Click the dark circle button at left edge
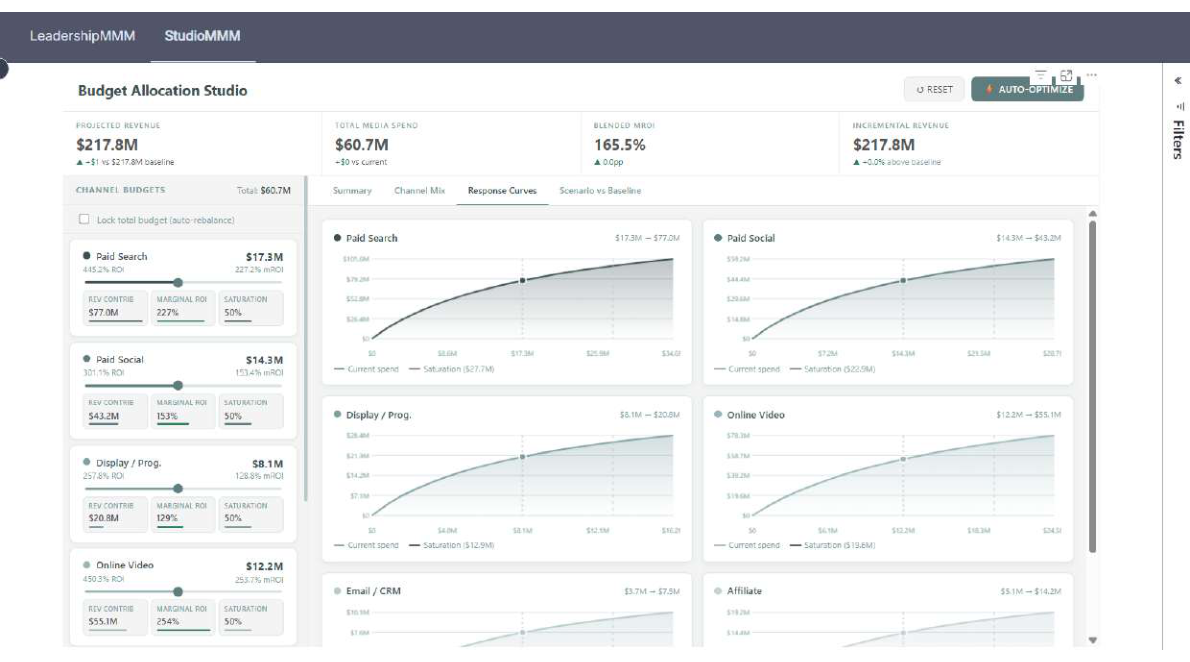Image resolution: width=1190 pixels, height=662 pixels. pyautogui.click(x=2, y=69)
